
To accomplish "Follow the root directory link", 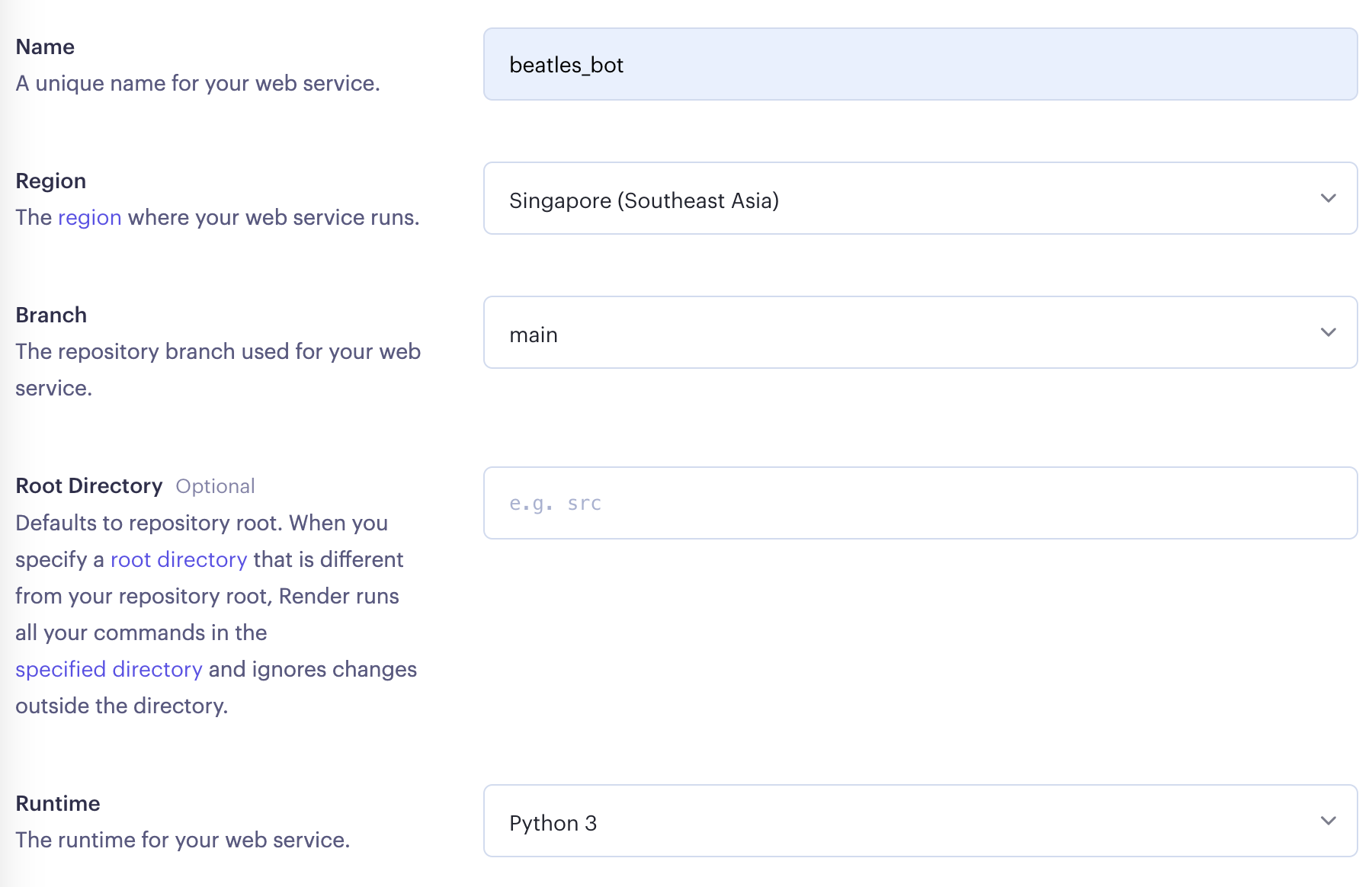I will [178, 559].
